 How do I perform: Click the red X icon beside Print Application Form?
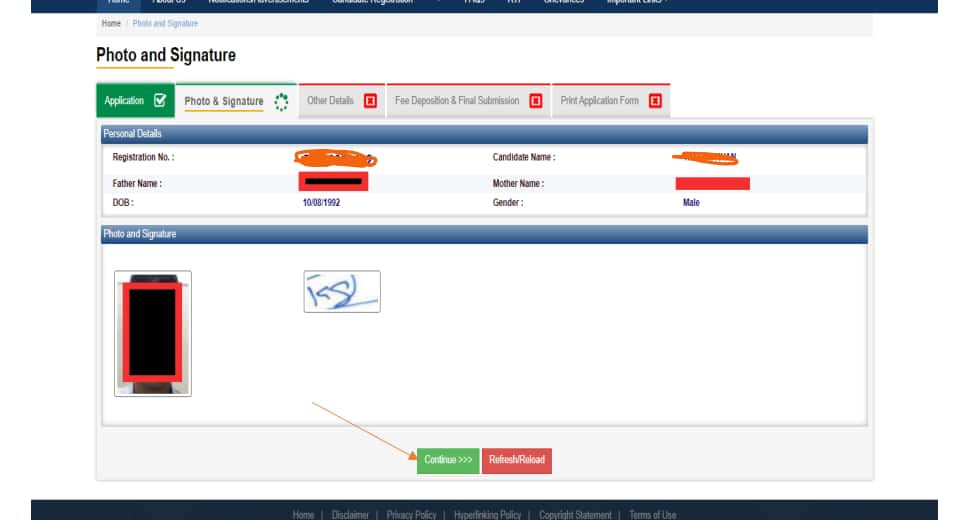655,101
